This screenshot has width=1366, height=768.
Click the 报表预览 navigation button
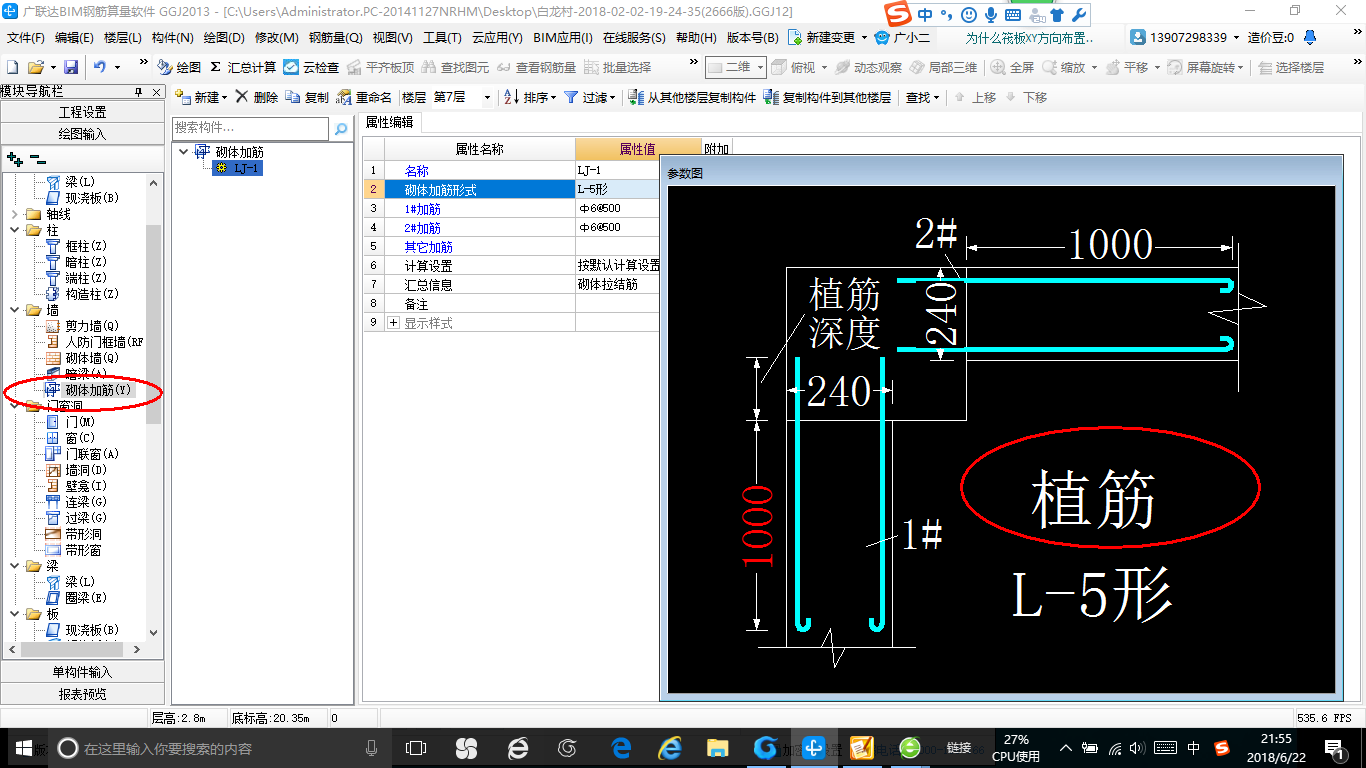[82, 693]
